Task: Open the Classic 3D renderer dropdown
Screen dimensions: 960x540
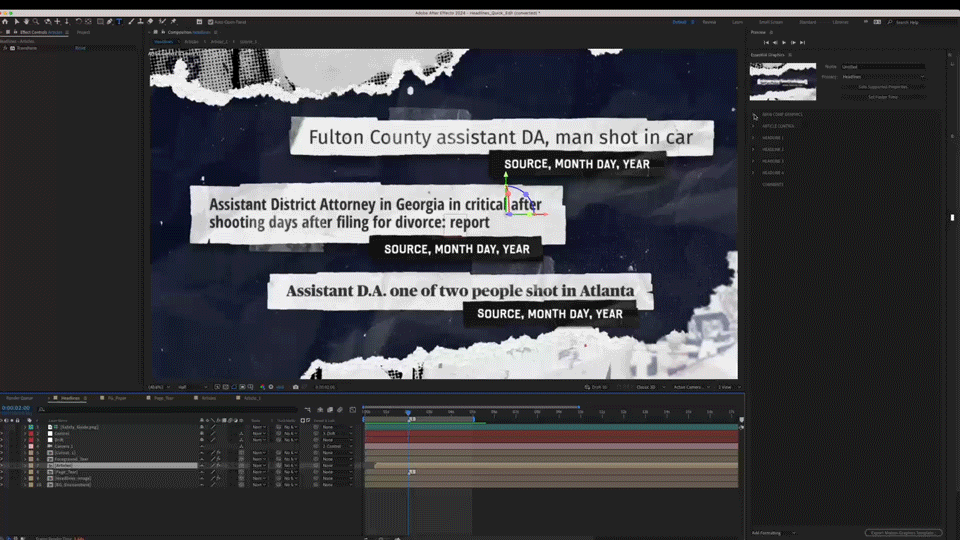Action: click(x=650, y=387)
